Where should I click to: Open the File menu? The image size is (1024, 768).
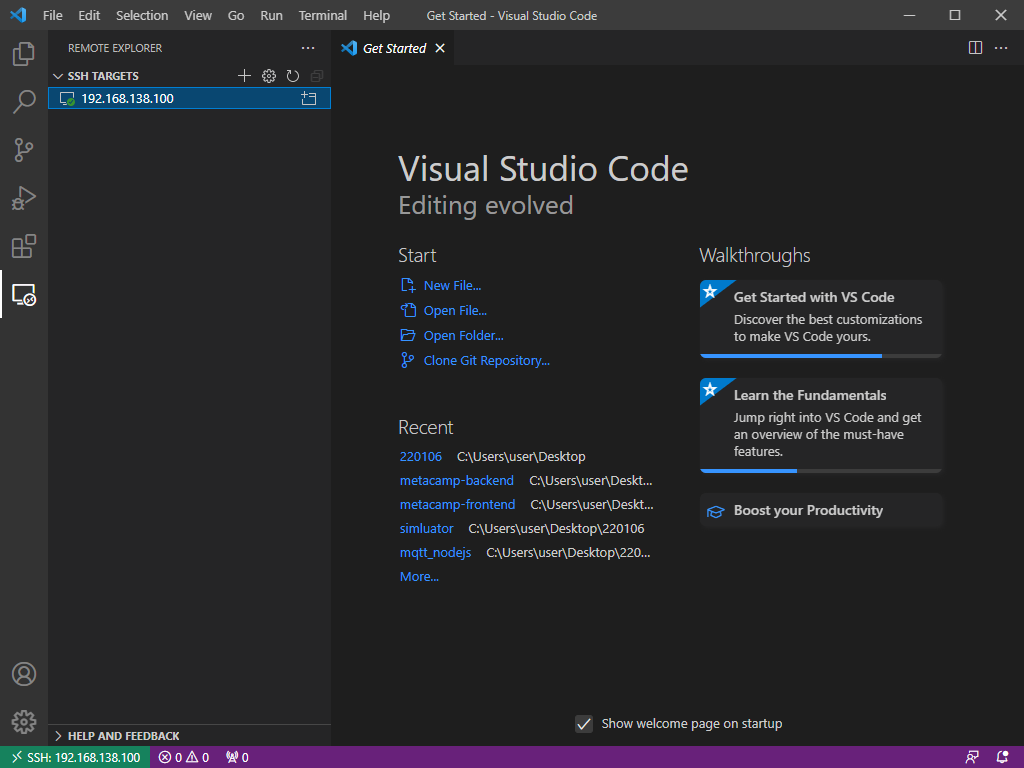(53, 15)
